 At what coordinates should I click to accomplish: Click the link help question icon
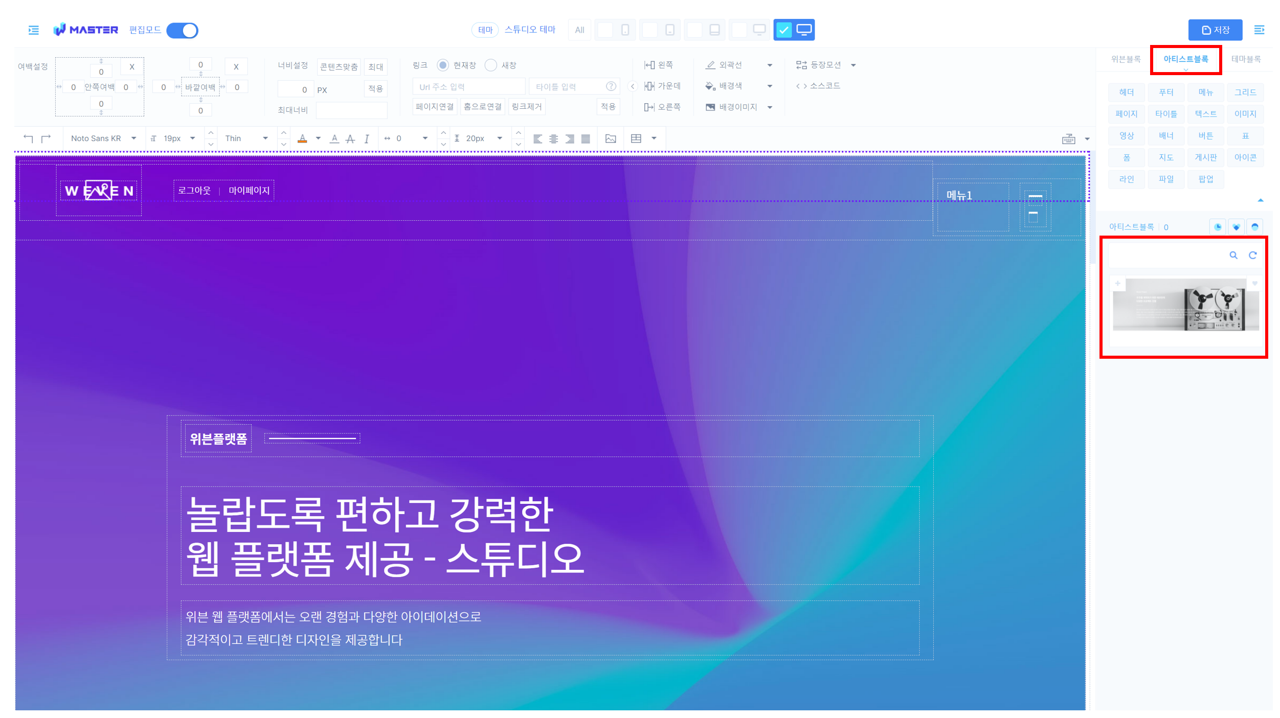pos(611,87)
